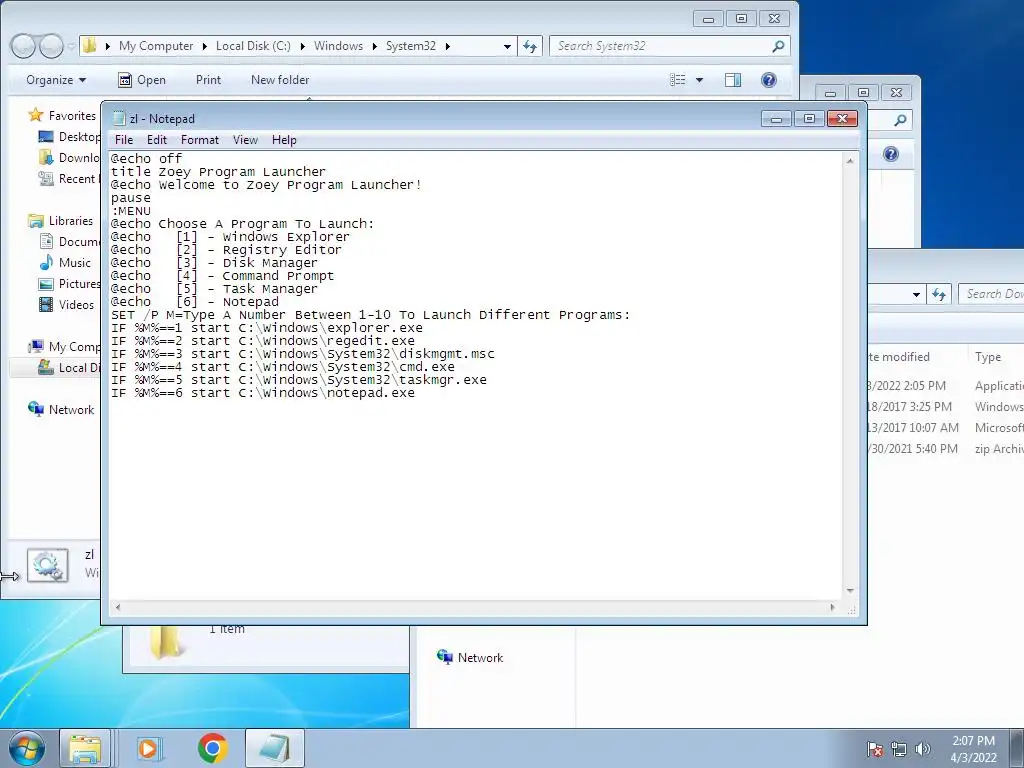Click the Notepad horizontal scrollbar right arrow
1024x768 pixels.
pyautogui.click(x=832, y=607)
